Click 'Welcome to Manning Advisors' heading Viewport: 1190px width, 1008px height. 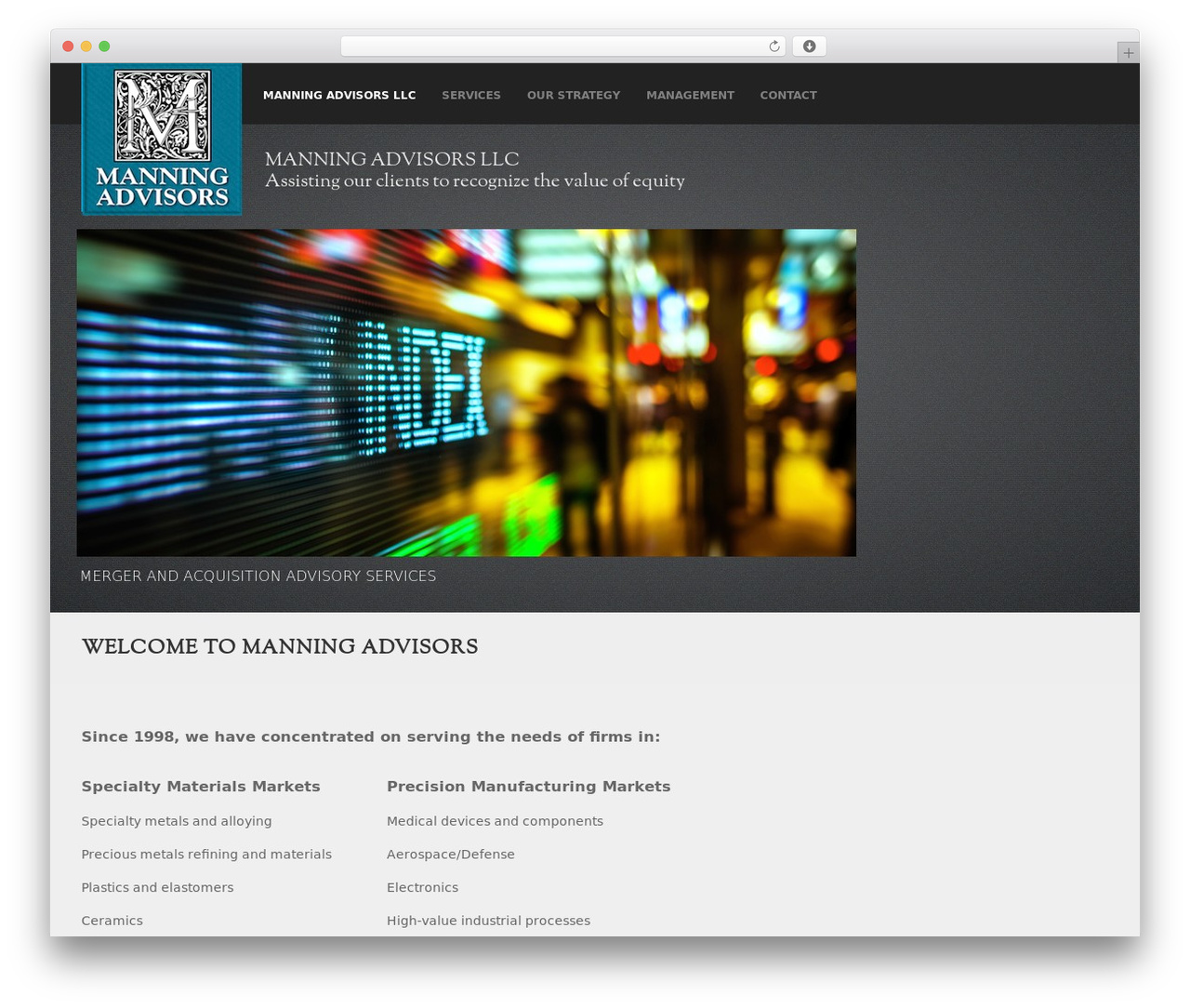[280, 647]
